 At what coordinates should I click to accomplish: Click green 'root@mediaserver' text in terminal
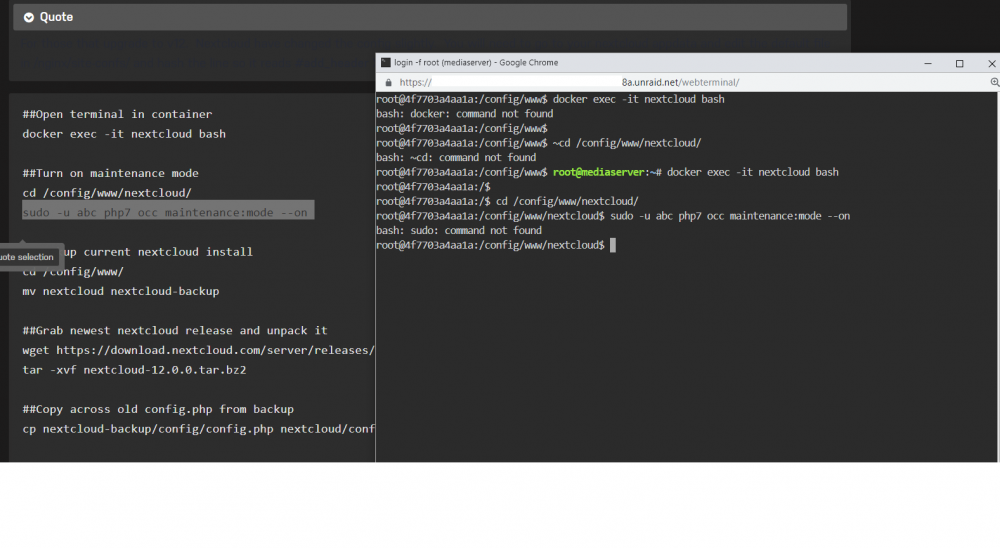click(598, 172)
